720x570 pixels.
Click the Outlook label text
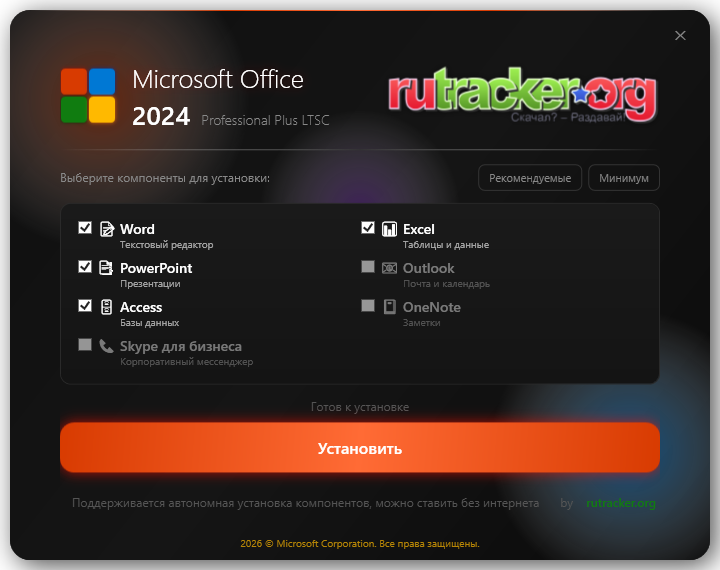tap(428, 268)
